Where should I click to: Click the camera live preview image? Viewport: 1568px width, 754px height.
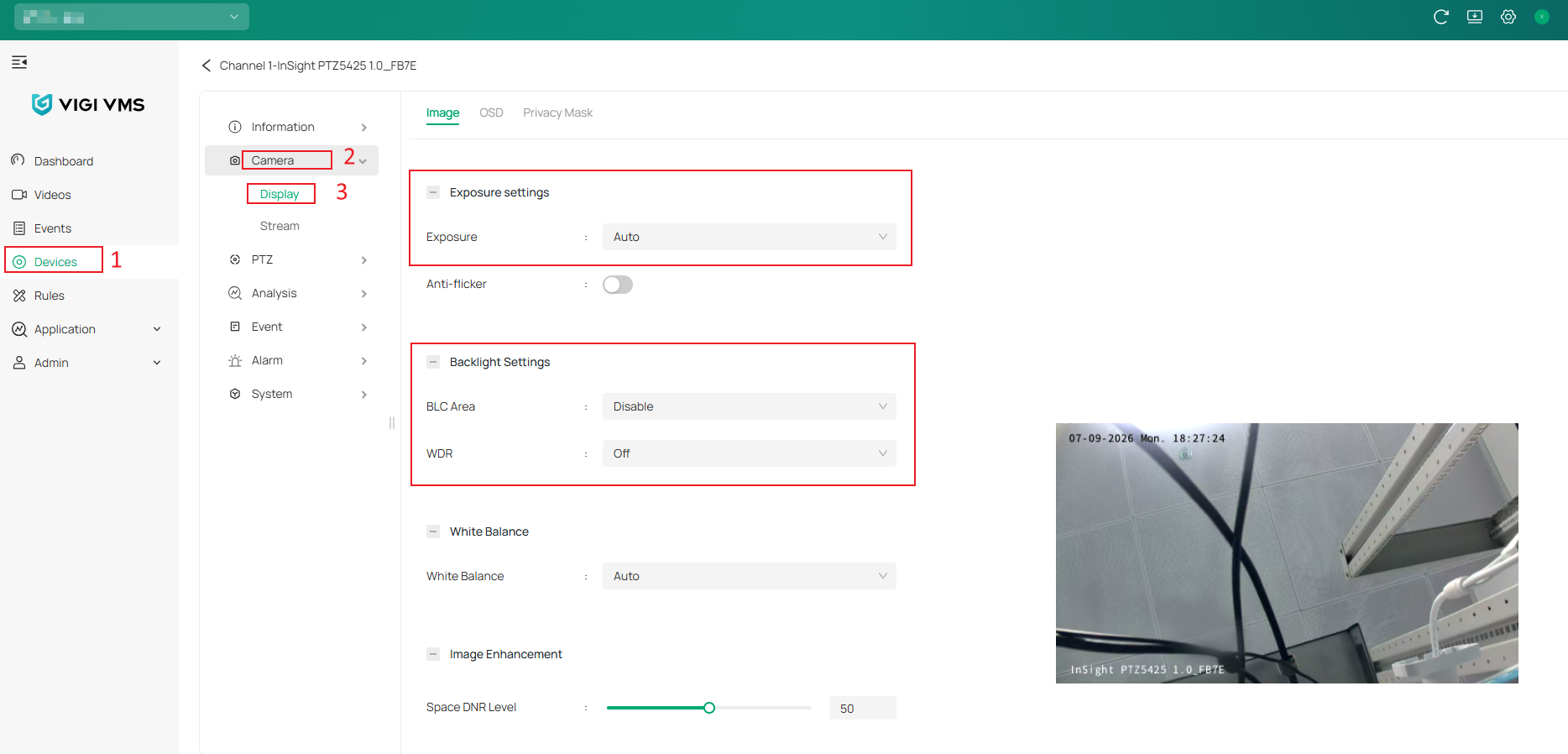click(1287, 553)
